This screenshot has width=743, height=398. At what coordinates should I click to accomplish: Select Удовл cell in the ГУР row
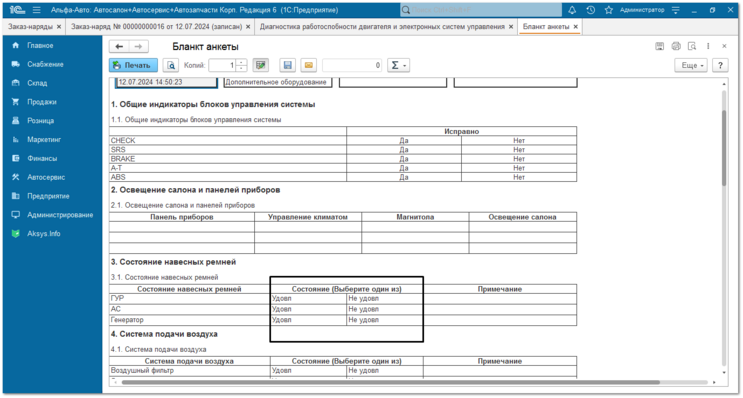click(x=308, y=298)
